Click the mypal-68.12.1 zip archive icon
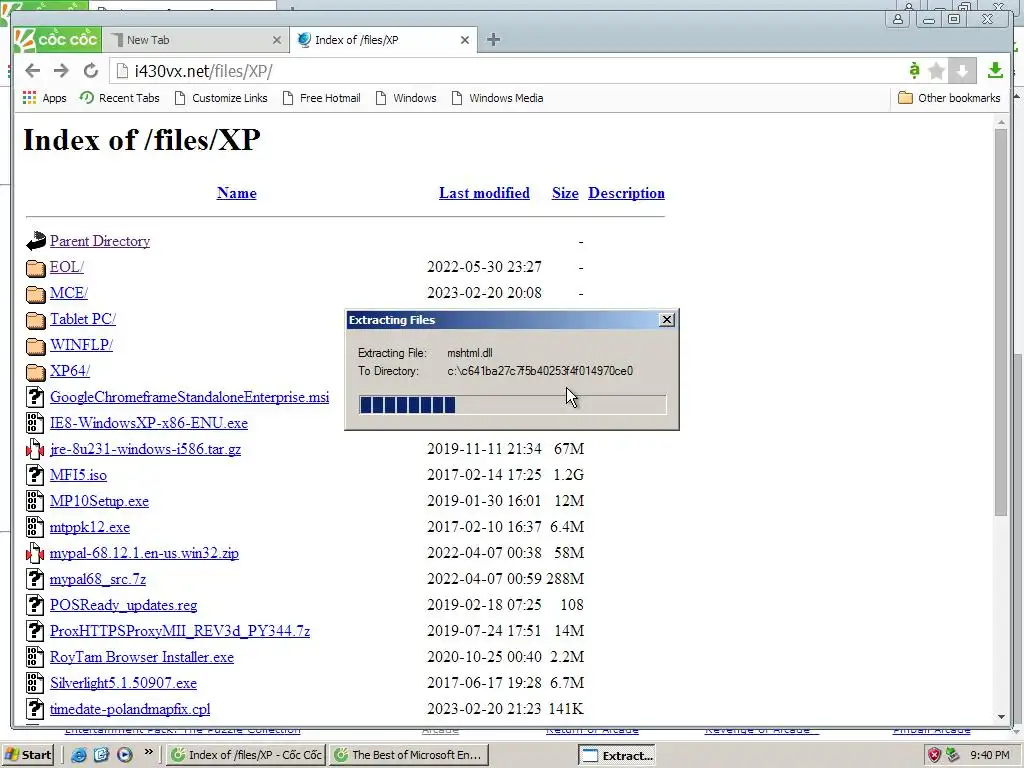 click(35, 553)
